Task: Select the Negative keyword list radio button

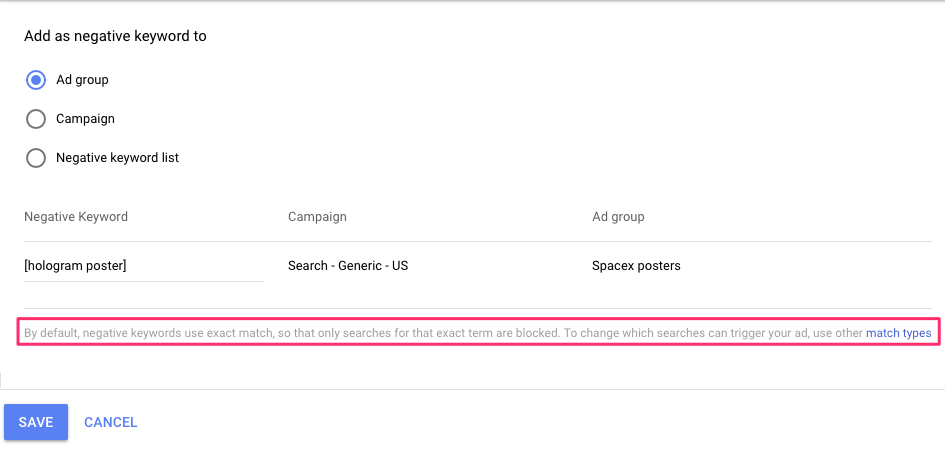Action: [36, 158]
